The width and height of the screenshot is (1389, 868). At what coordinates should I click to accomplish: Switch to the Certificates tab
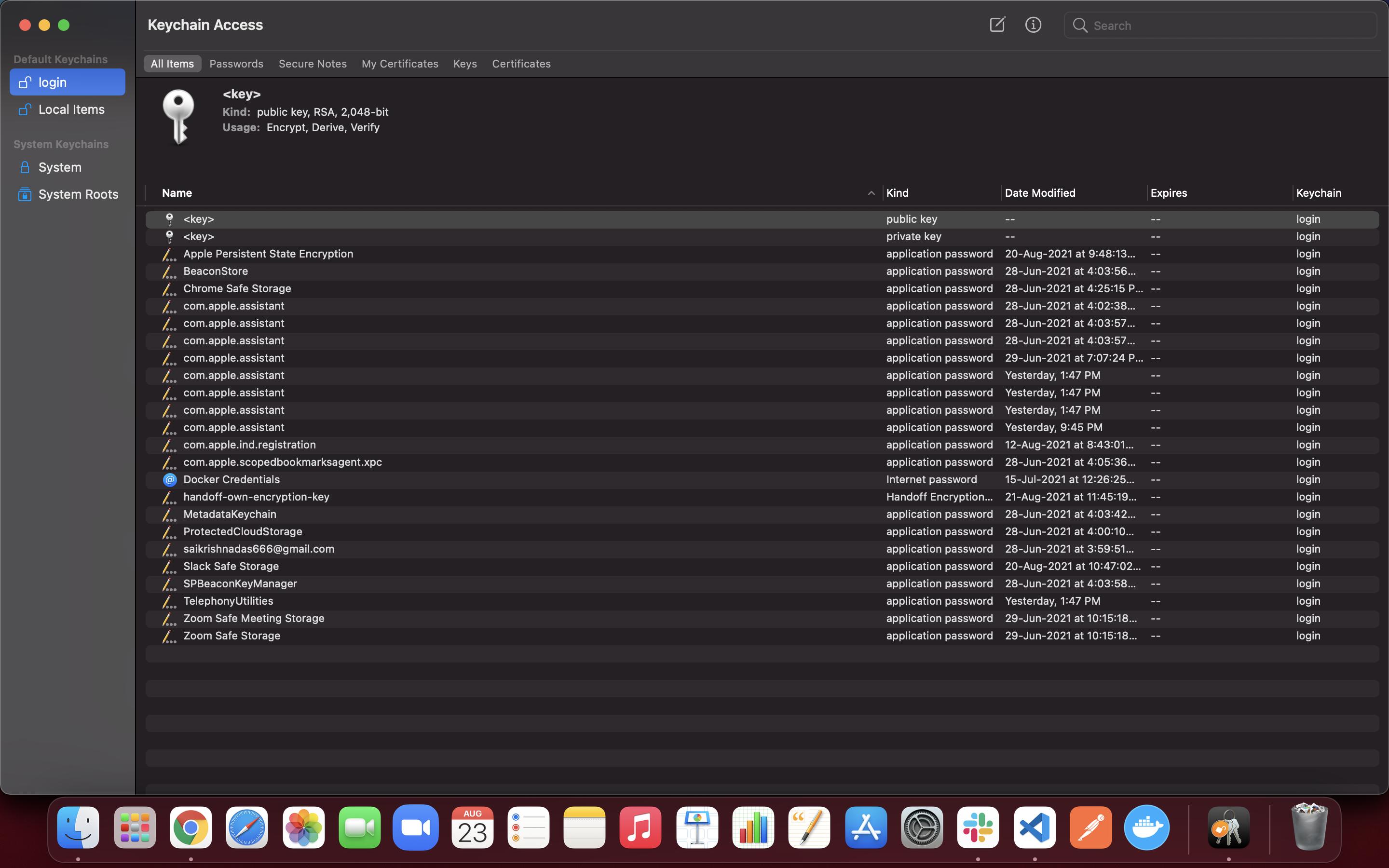click(x=521, y=63)
